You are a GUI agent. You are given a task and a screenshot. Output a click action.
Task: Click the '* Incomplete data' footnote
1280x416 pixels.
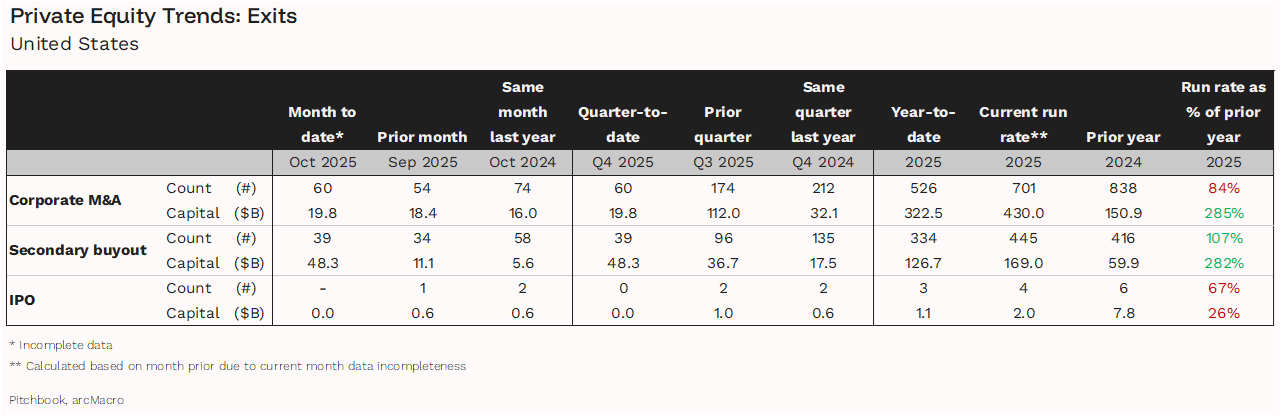(61, 345)
